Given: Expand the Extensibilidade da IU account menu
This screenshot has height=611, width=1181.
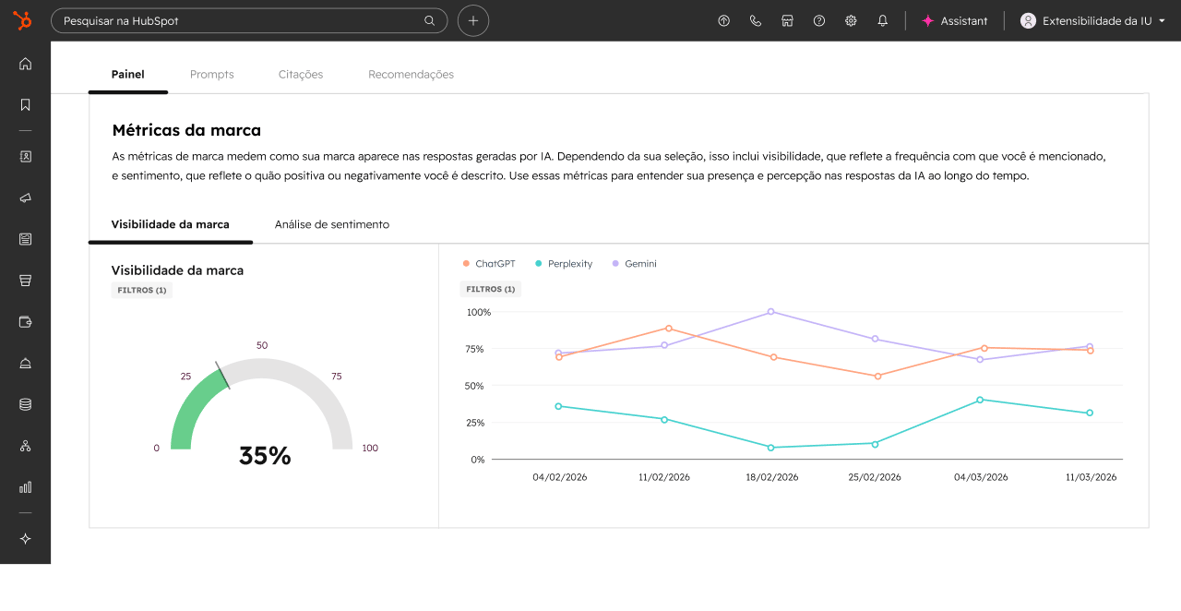Looking at the screenshot, I should [x=1094, y=20].
